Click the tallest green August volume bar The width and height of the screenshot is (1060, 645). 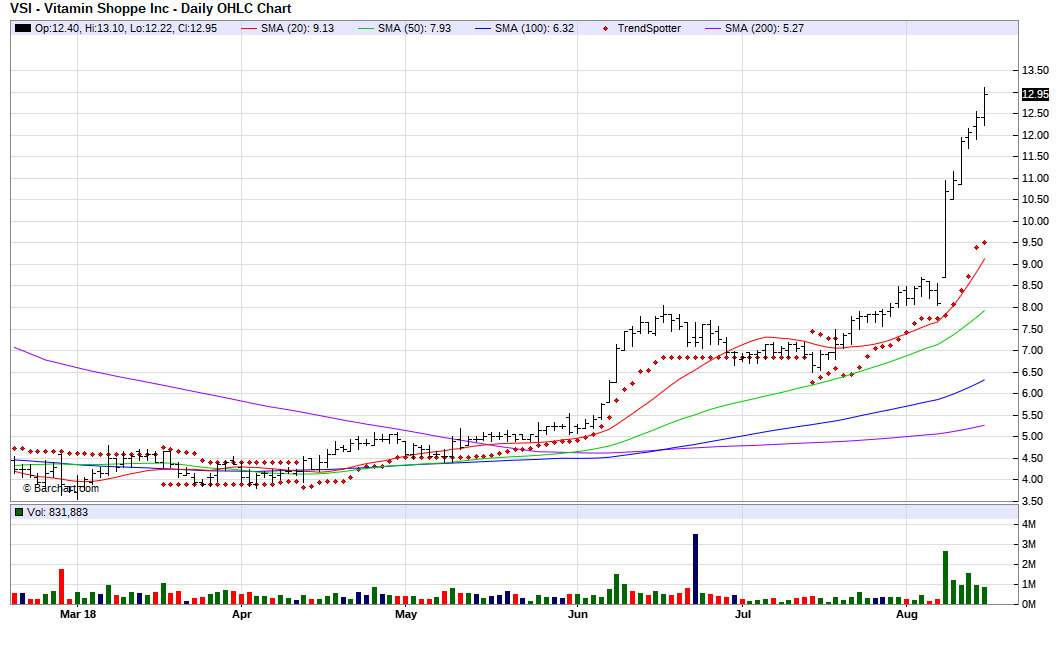[x=945, y=577]
